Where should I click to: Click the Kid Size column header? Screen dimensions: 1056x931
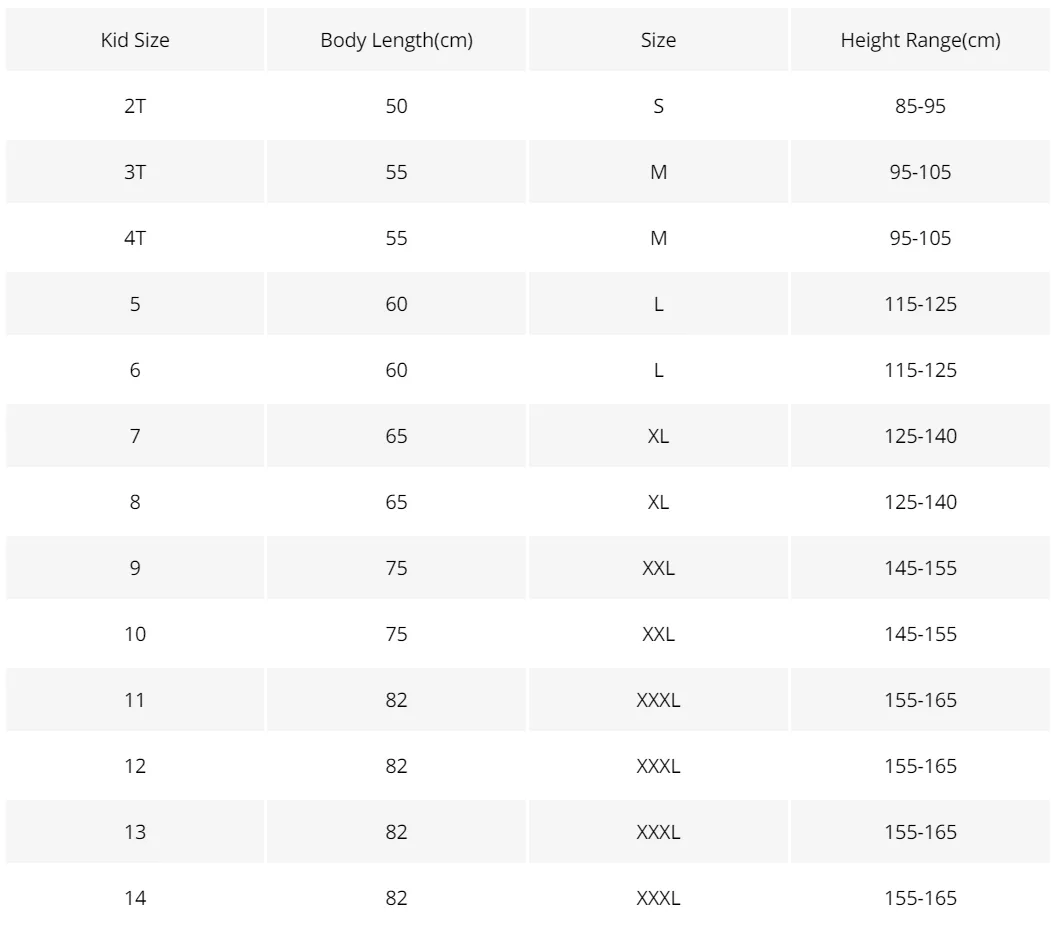coord(135,40)
